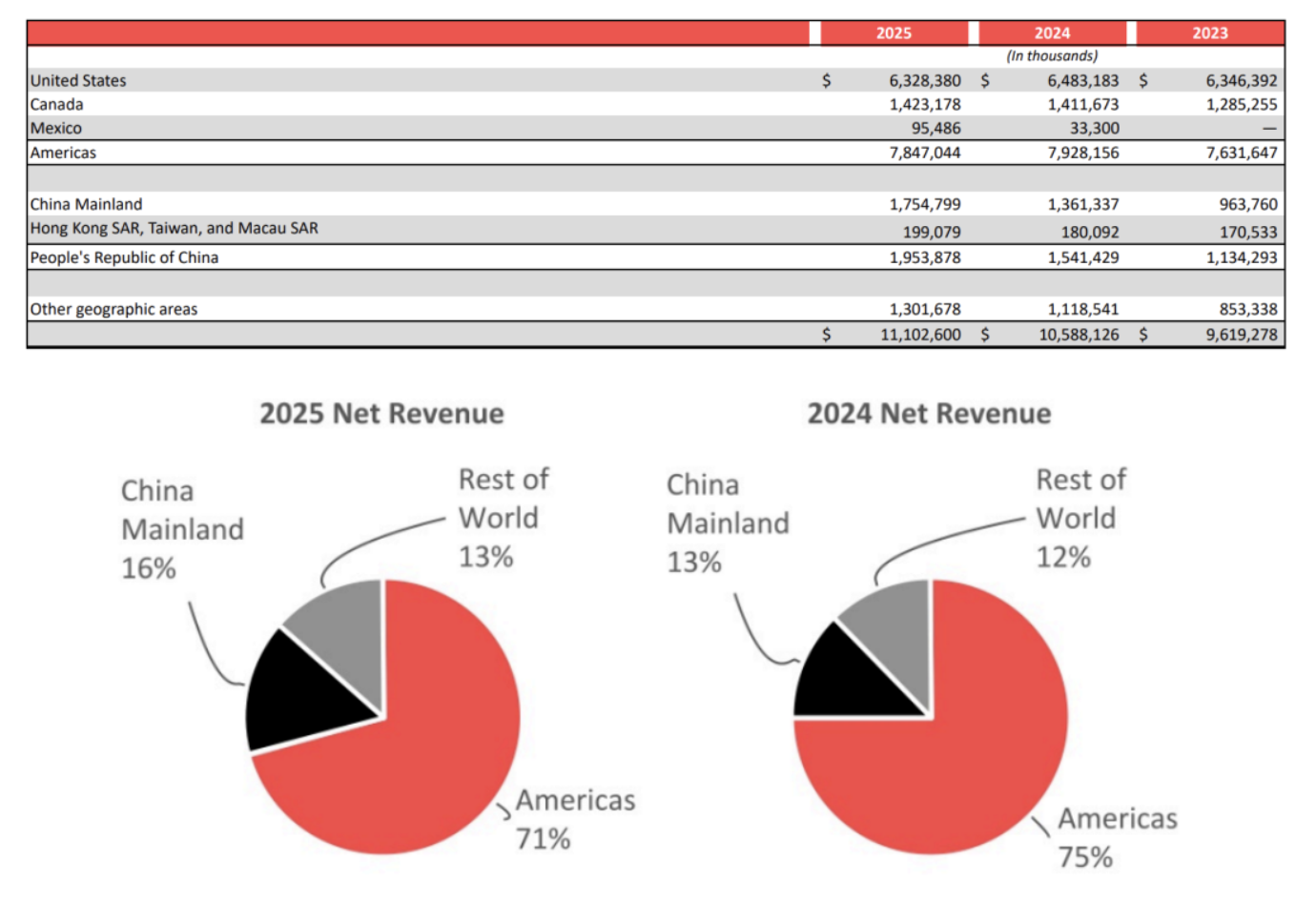Select the China Mainland 16% chart label
This screenshot has width=1316, height=902.
click(x=181, y=529)
